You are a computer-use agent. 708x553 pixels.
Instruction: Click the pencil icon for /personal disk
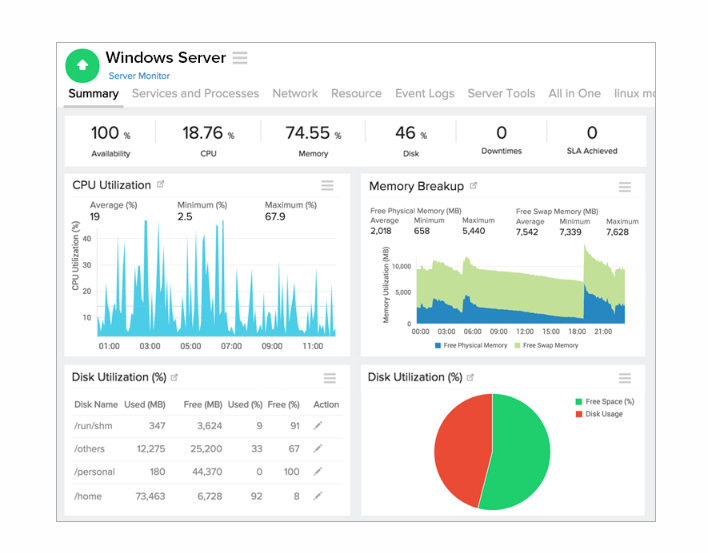(319, 472)
